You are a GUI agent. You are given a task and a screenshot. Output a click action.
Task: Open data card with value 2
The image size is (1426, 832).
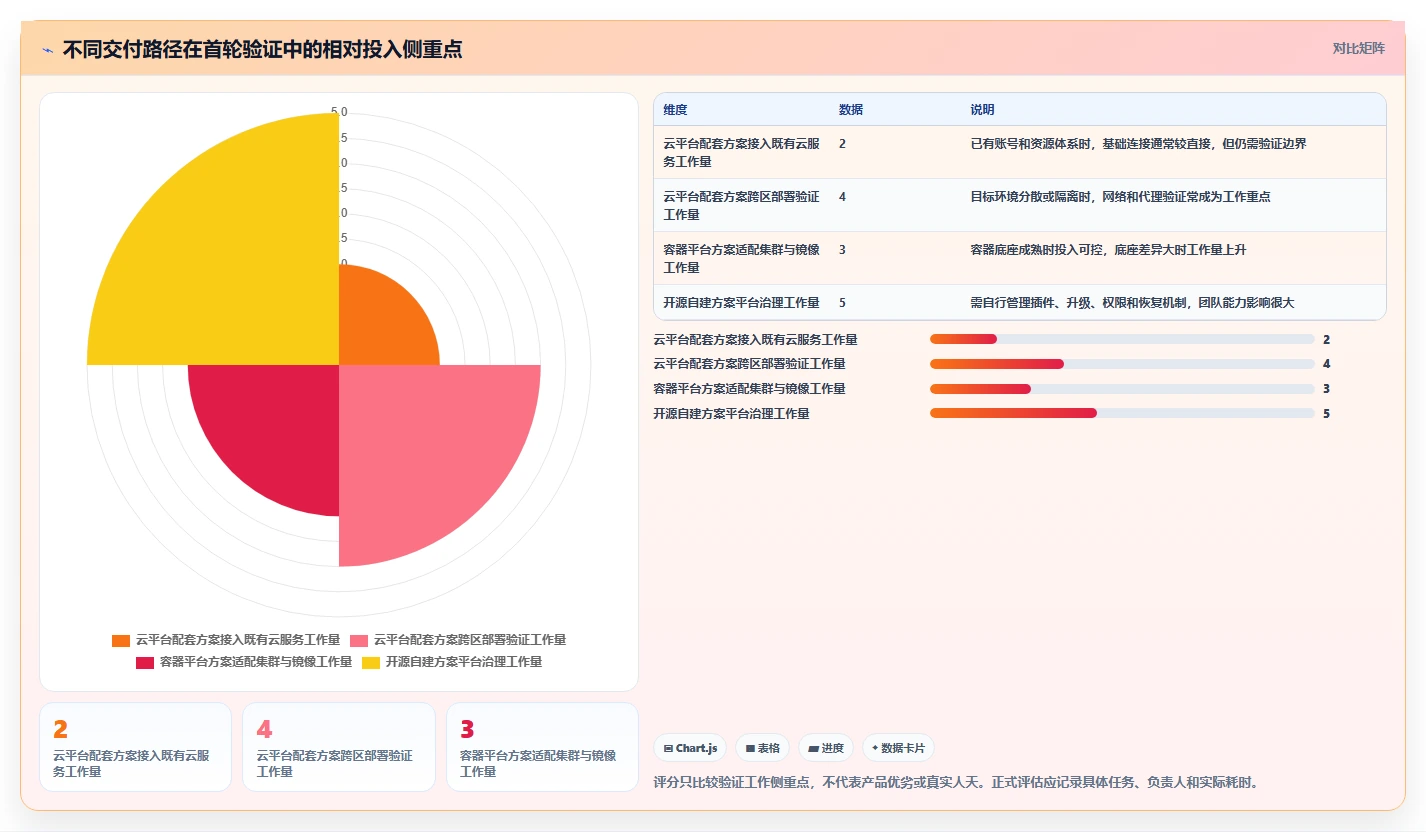(135, 747)
